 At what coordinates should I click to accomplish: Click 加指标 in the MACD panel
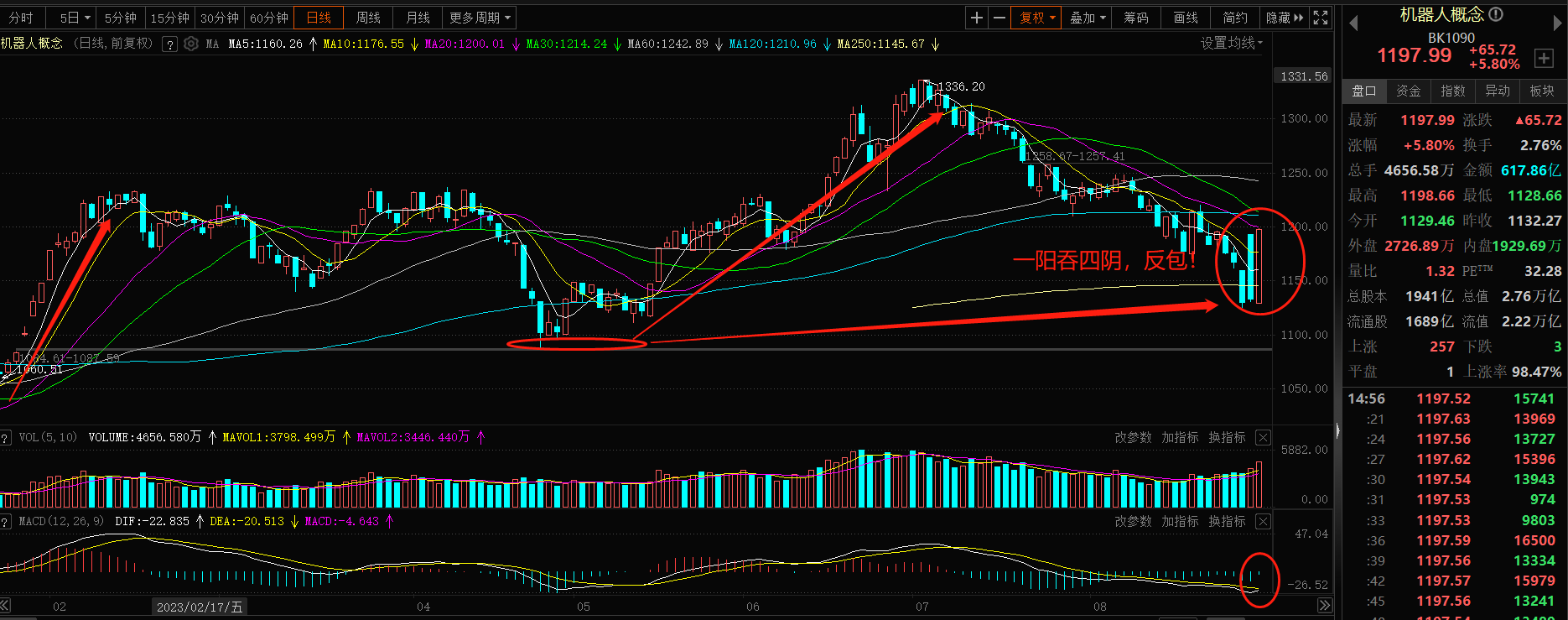1180,521
